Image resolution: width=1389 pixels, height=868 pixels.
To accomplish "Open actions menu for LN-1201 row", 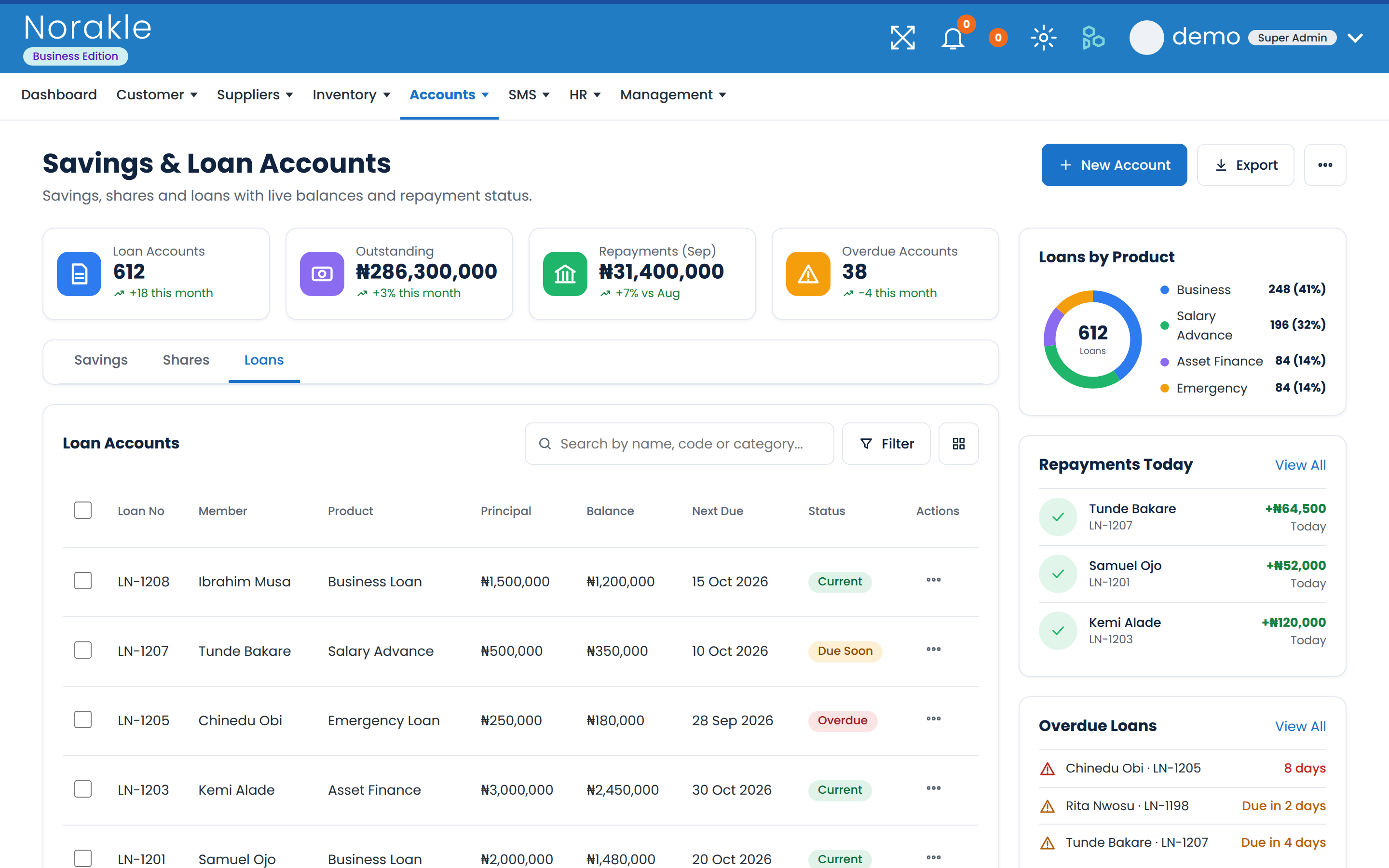I will tap(933, 858).
